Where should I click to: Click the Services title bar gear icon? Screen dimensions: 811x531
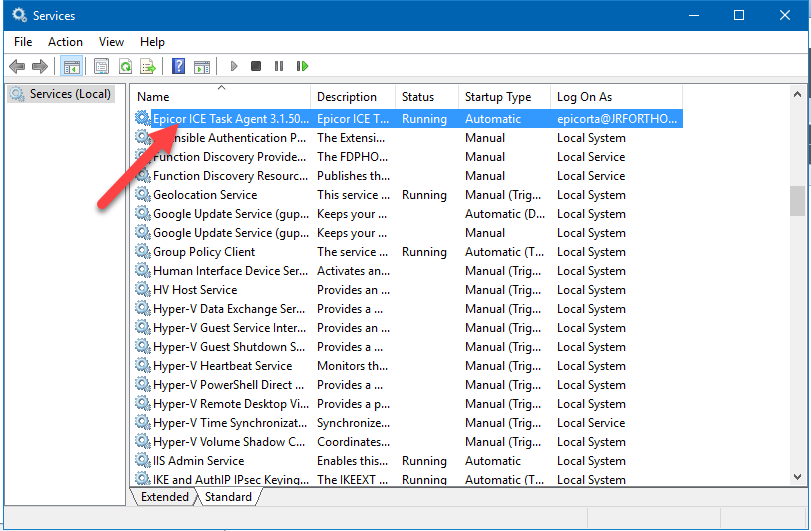[x=20, y=15]
